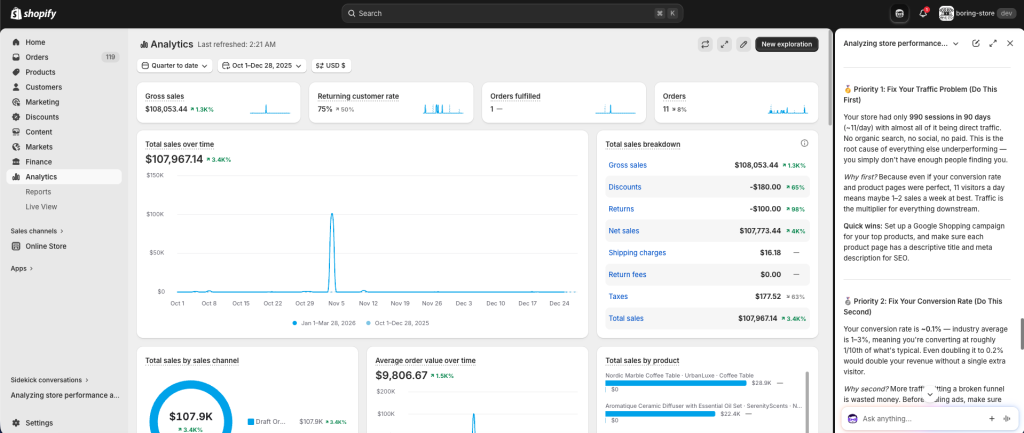Open the USD $ currency selector
1024x433 pixels.
point(331,65)
